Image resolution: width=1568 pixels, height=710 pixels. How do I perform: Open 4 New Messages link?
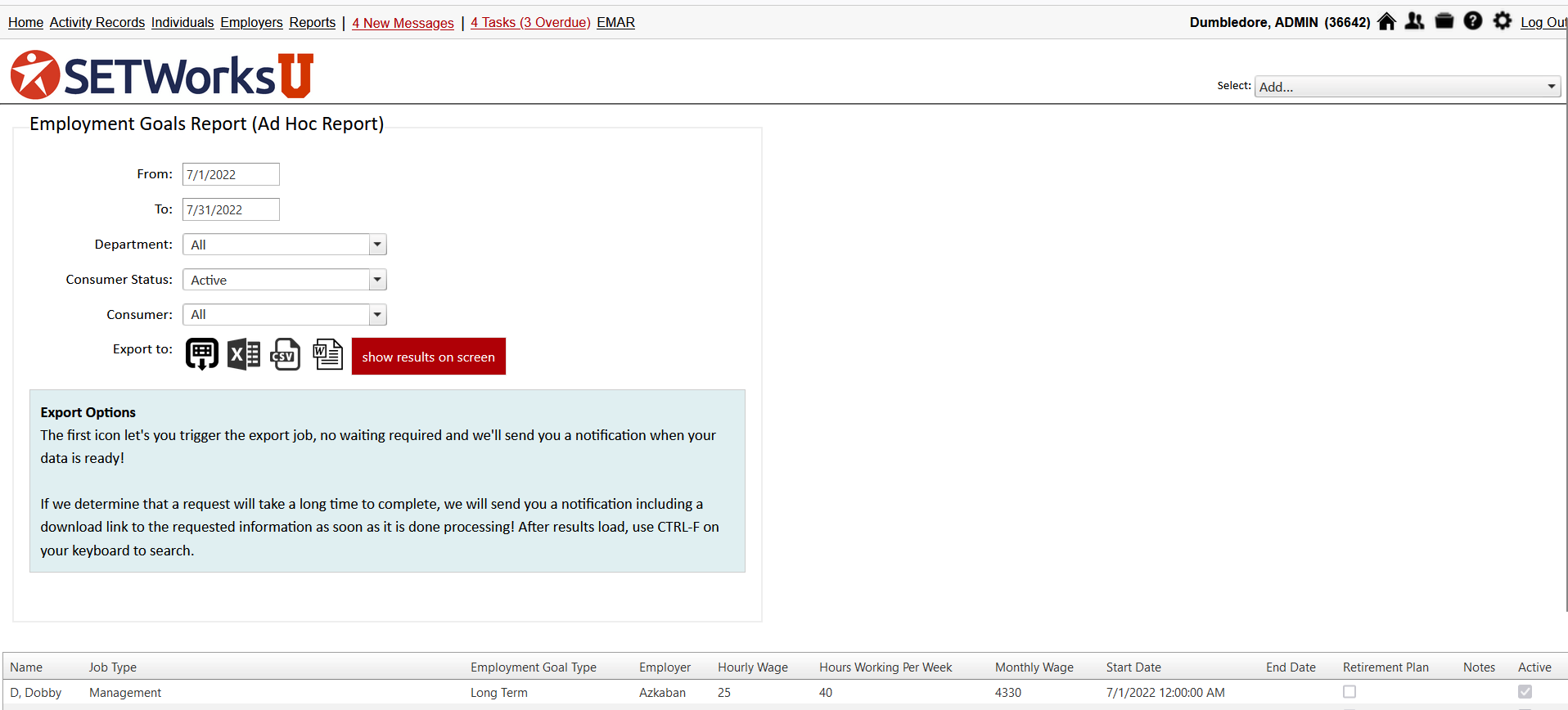click(403, 23)
